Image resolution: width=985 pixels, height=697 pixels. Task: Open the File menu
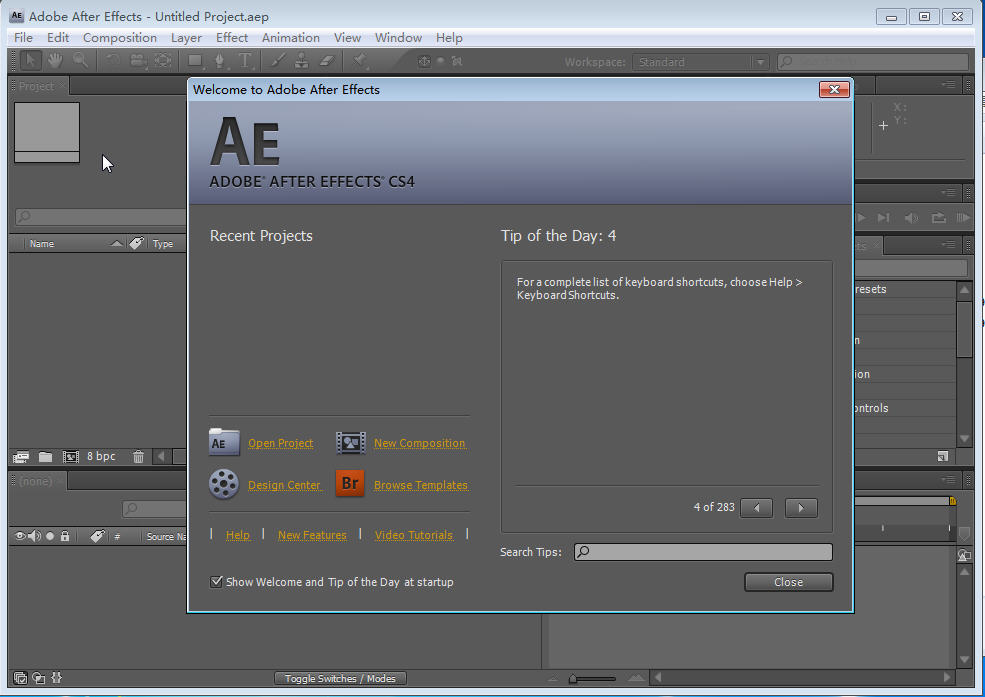[23, 38]
